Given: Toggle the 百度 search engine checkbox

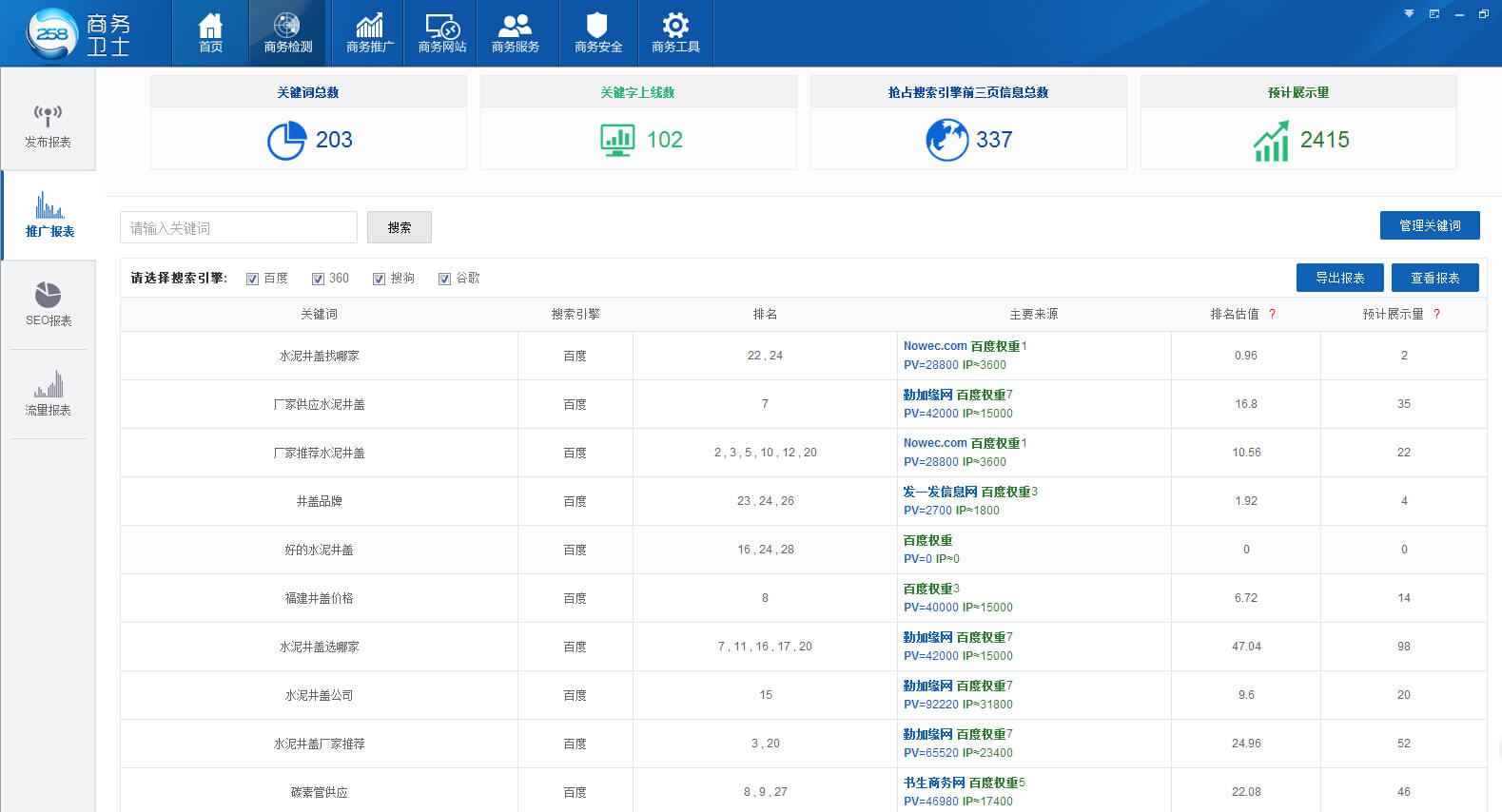Looking at the screenshot, I should point(252,279).
